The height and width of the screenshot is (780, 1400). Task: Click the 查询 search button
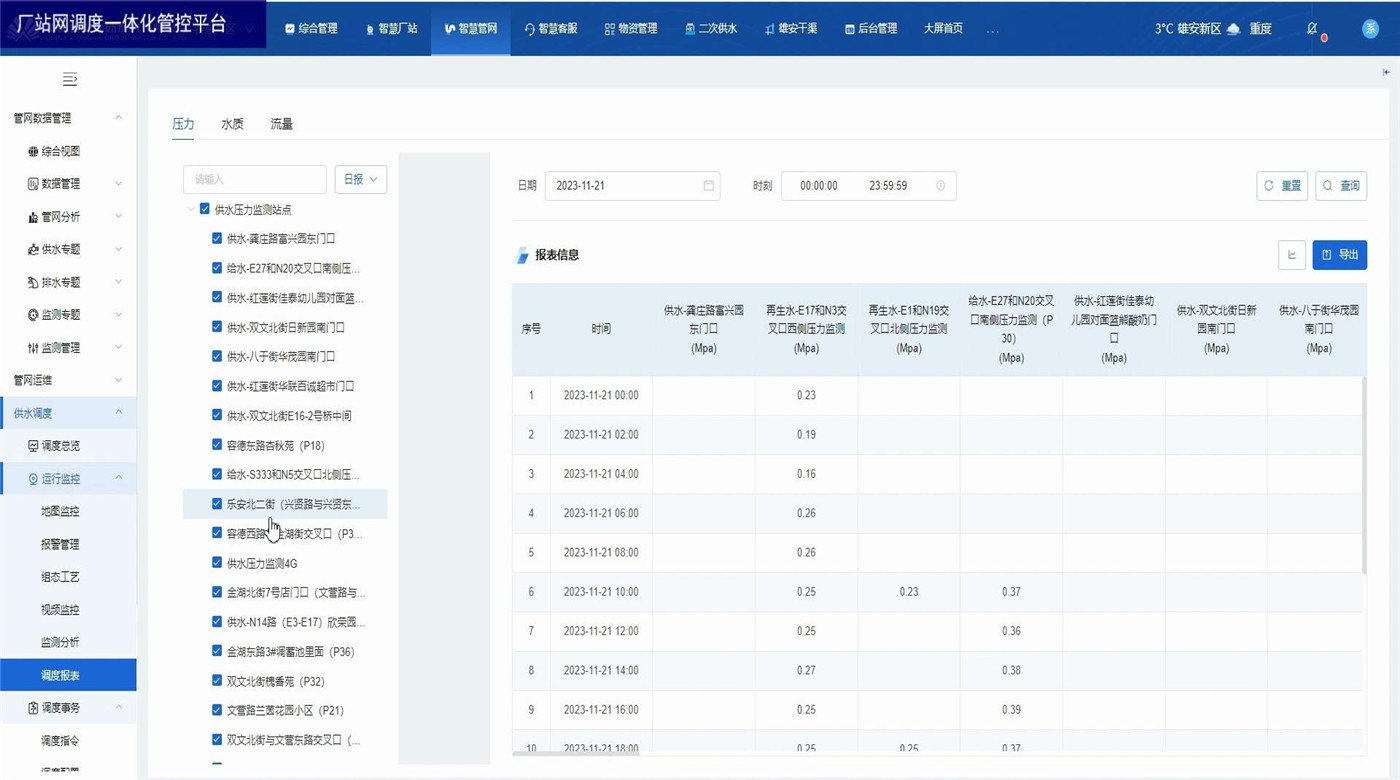pyautogui.click(x=1341, y=186)
